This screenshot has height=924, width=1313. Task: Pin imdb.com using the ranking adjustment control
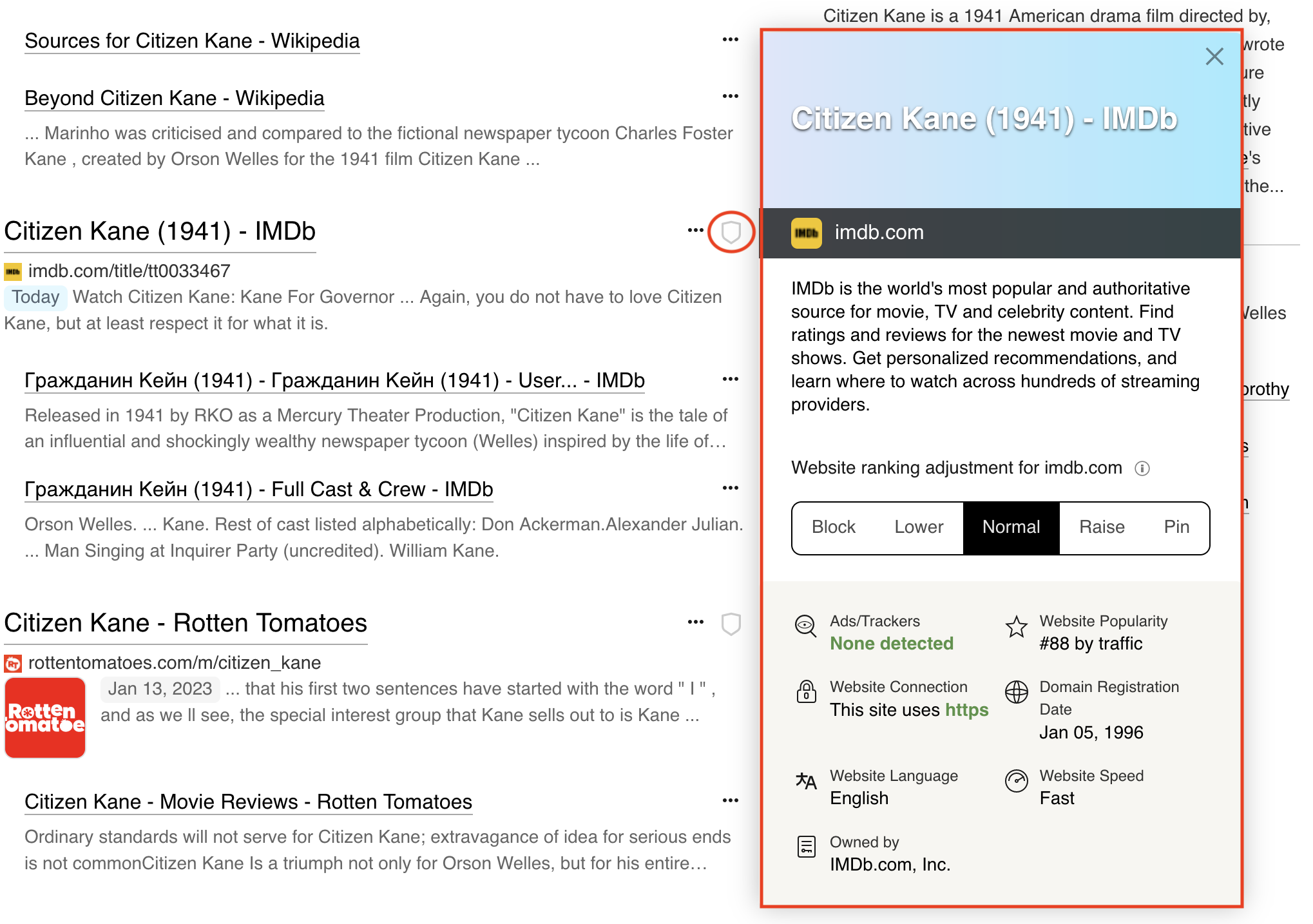click(1176, 528)
